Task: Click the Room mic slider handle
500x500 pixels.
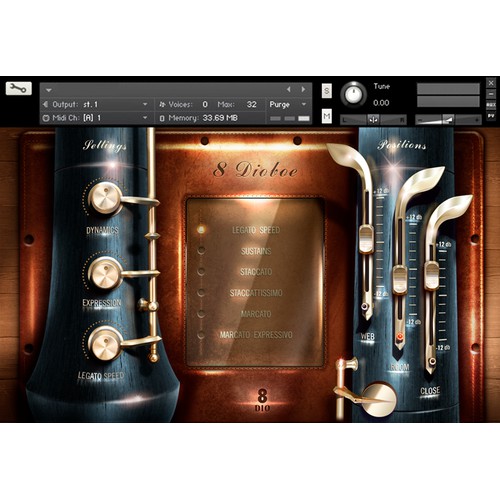Action: click(400, 279)
